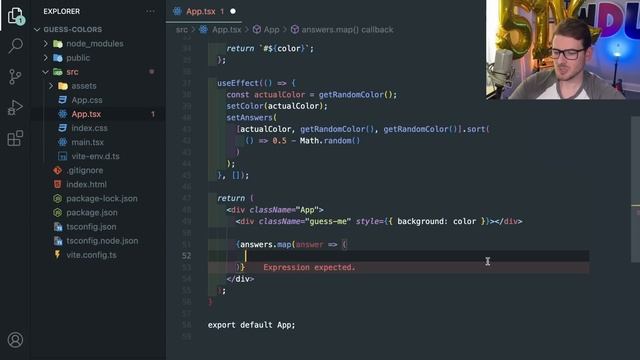This screenshot has width=640, height=360.
Task: Click the useEffect call in code
Action: tap(238, 83)
